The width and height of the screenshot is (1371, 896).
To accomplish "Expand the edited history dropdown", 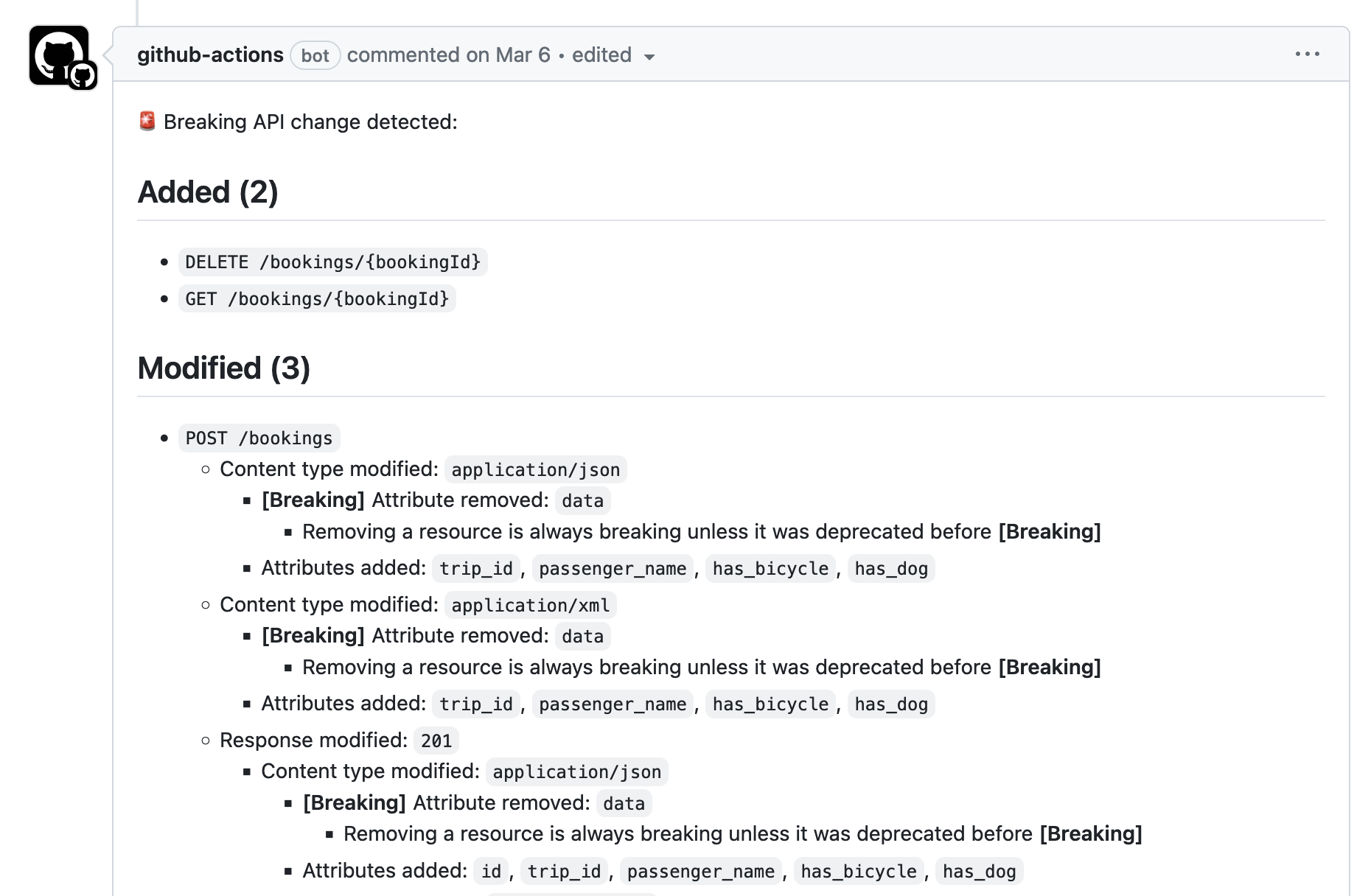I will coord(613,56).
